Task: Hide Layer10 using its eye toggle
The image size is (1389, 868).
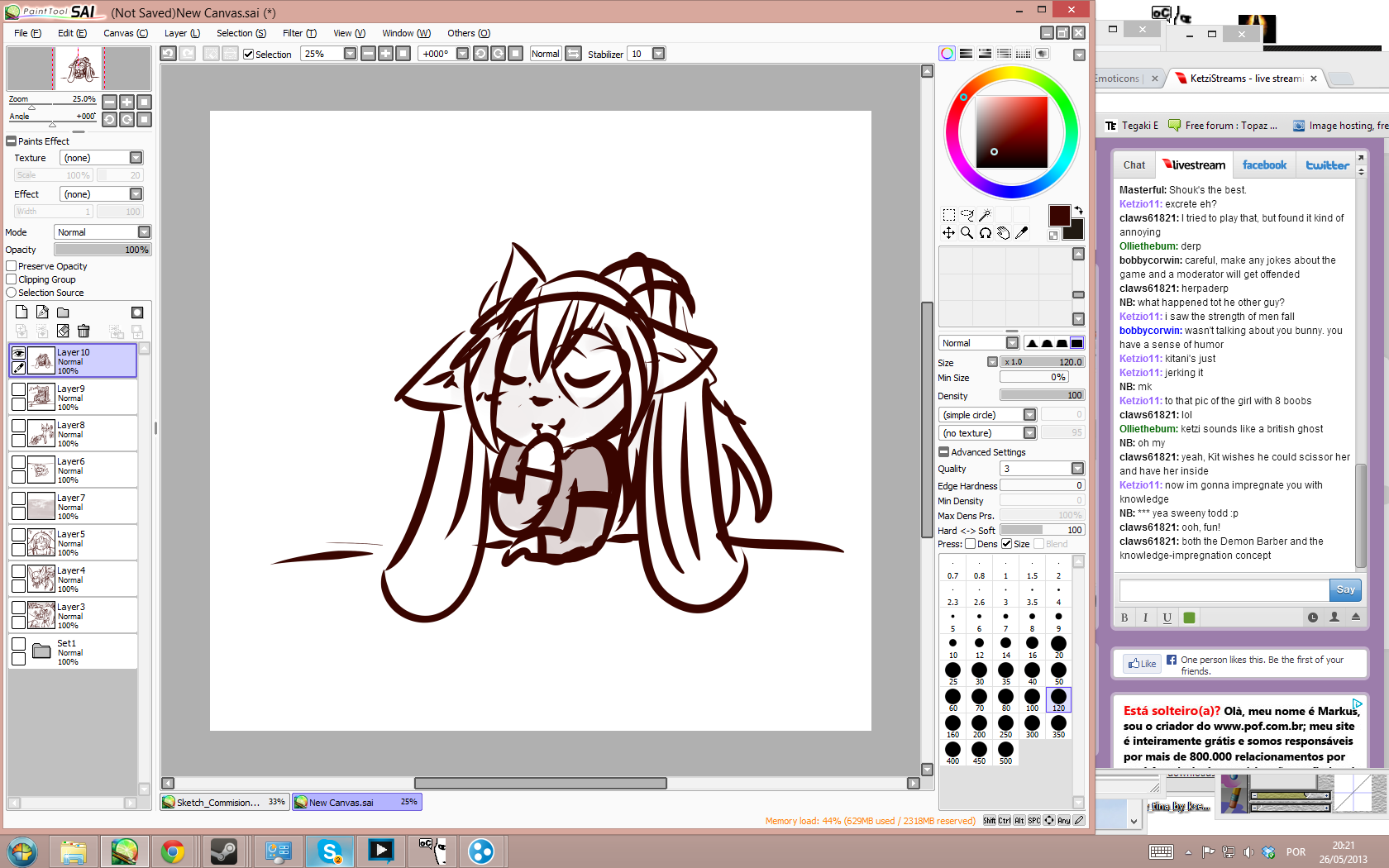Action: coord(18,353)
